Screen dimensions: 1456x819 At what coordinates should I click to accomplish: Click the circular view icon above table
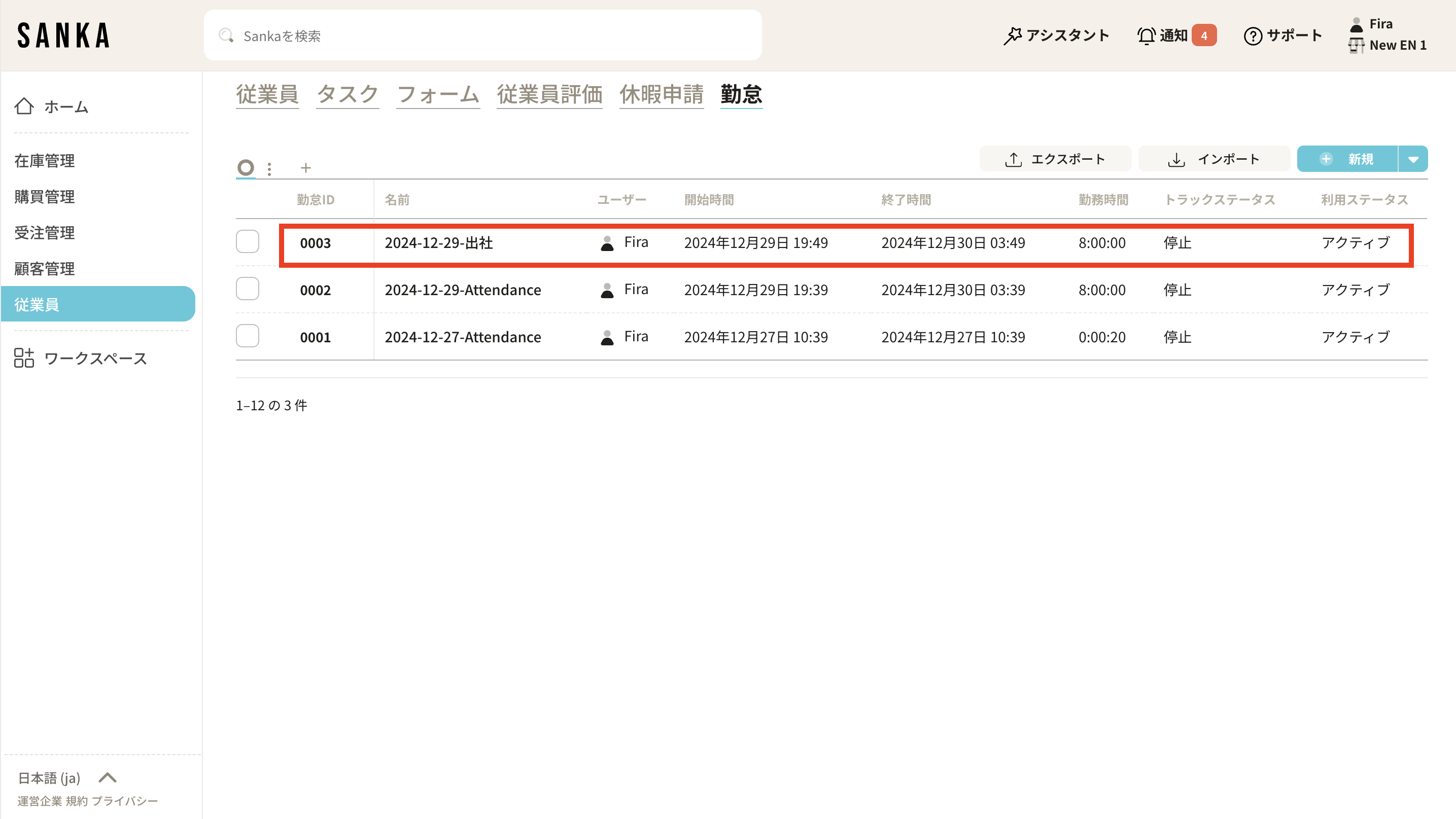246,168
